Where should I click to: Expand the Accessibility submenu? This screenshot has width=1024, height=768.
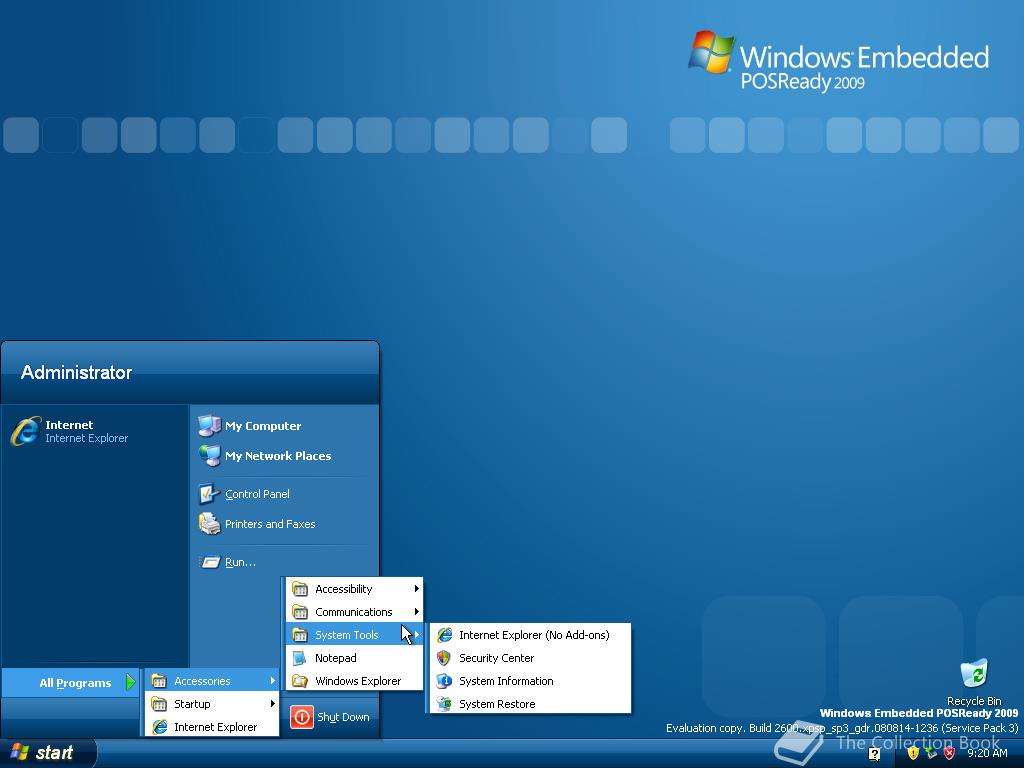[x=355, y=589]
